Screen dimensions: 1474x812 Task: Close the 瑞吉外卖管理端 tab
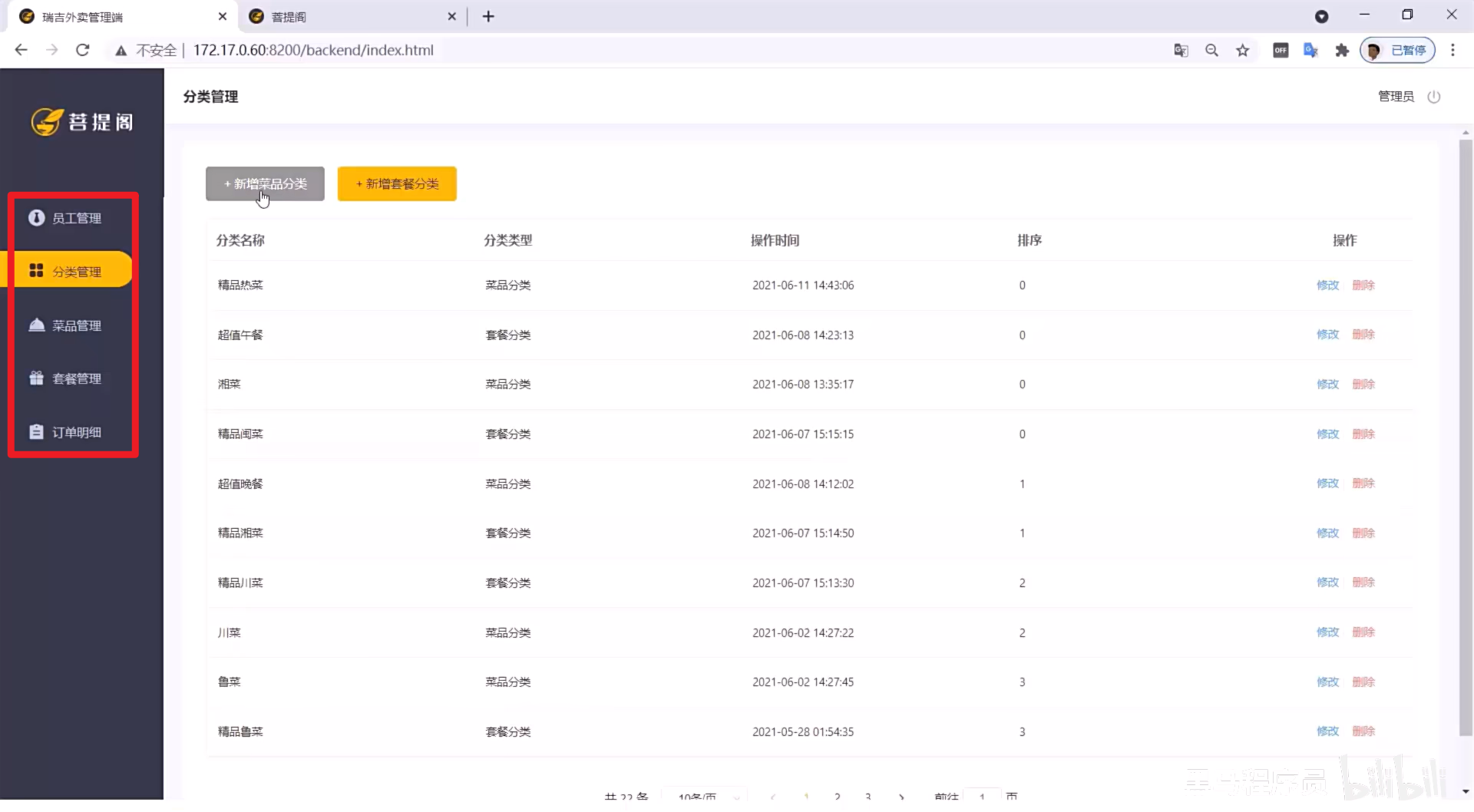point(223,16)
